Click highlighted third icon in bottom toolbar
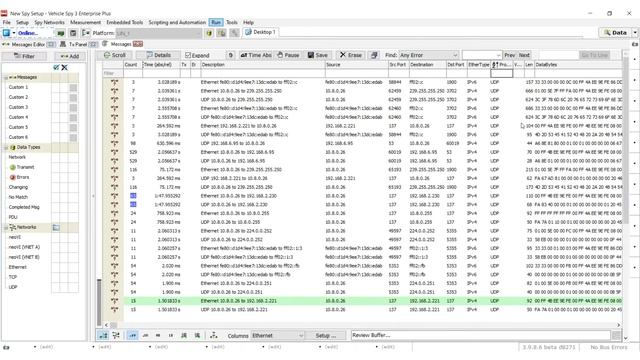640x360 pixels. coord(133,336)
